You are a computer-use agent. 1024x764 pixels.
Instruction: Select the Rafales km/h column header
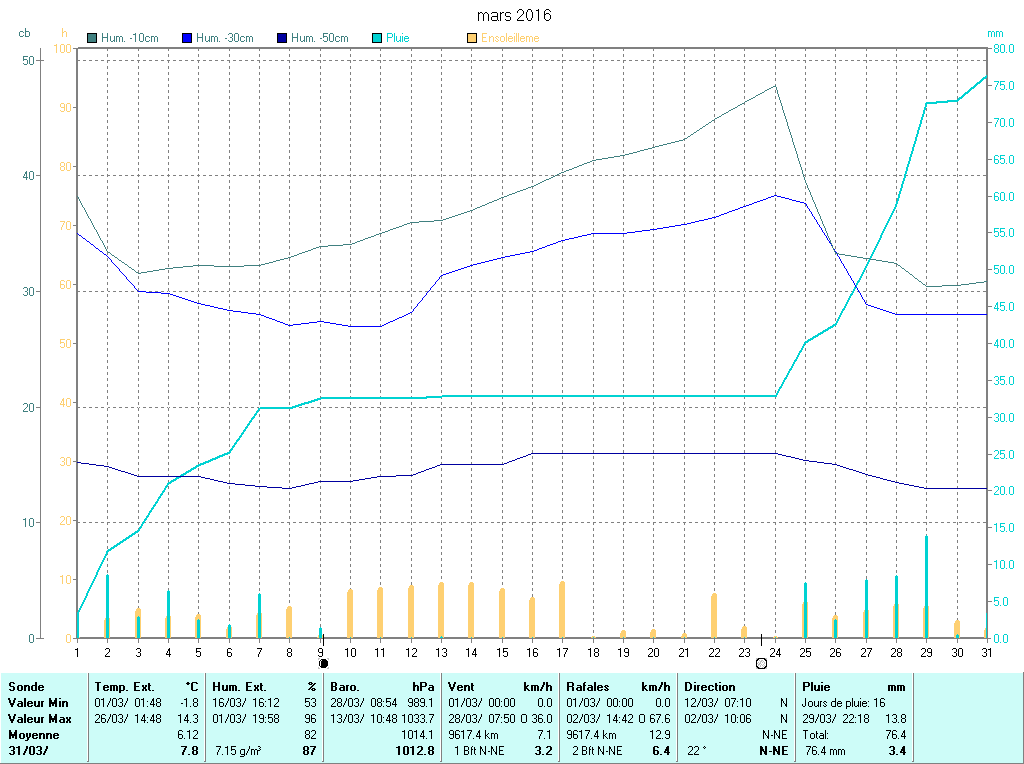click(x=588, y=687)
